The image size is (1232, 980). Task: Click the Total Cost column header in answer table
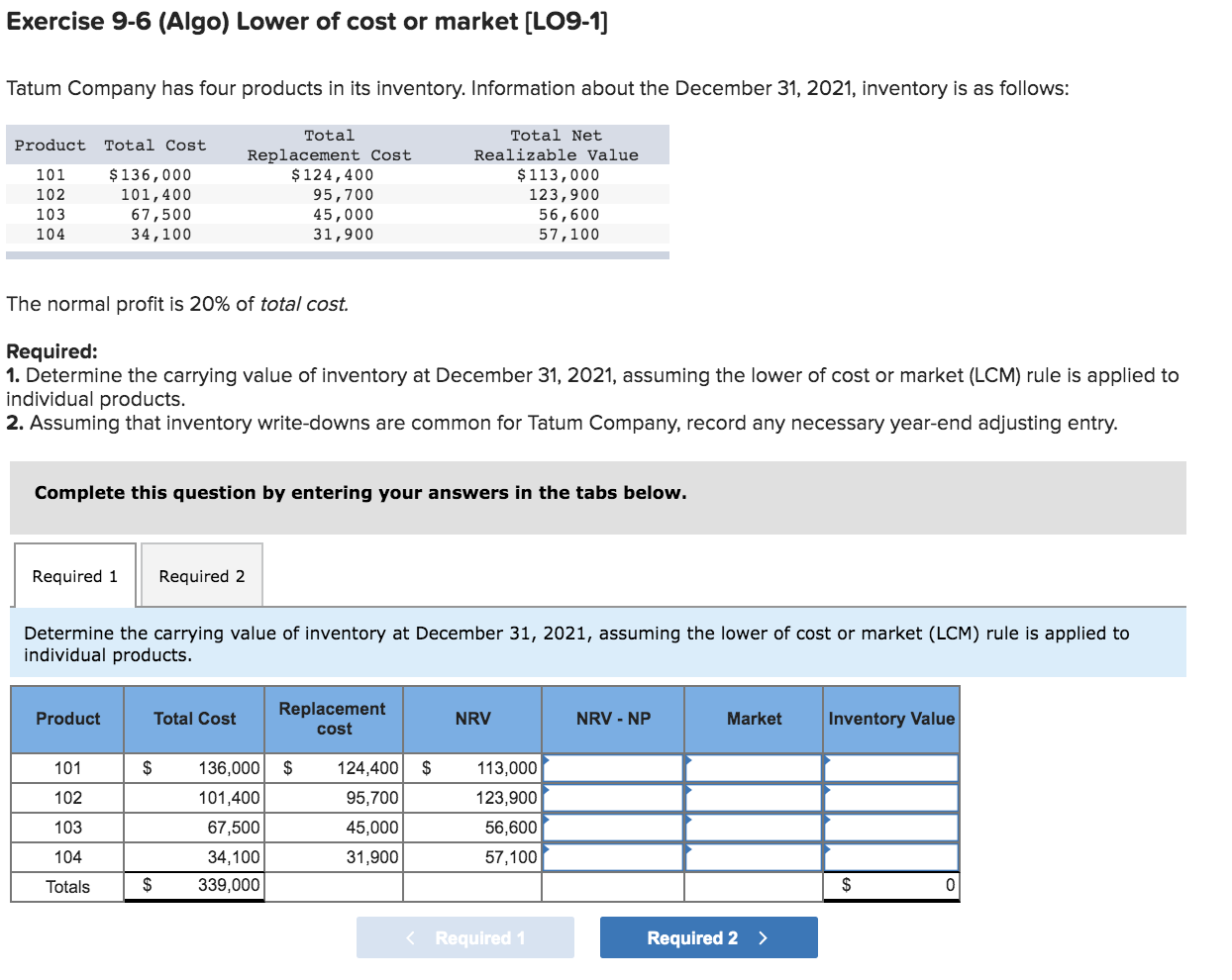(194, 719)
